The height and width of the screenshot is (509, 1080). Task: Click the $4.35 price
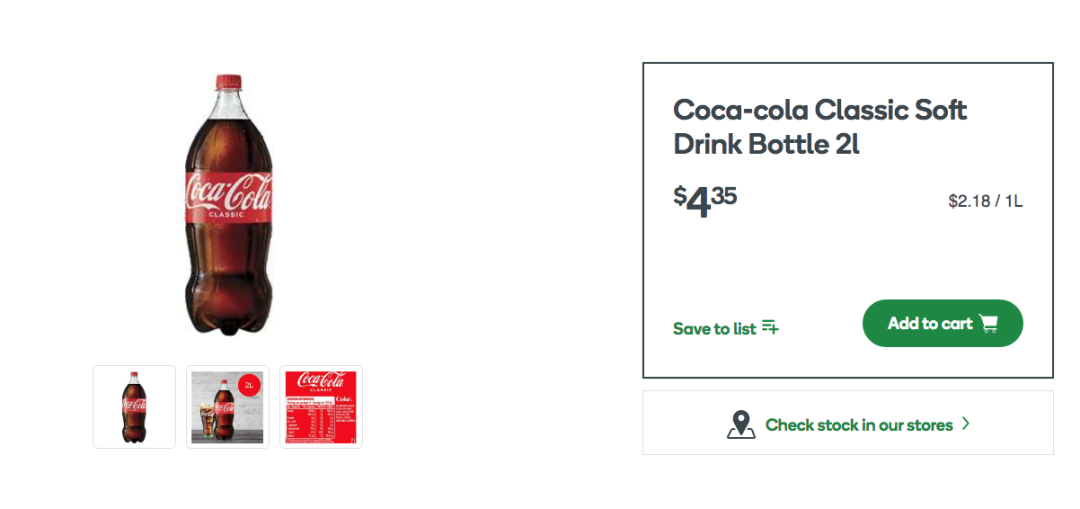(705, 202)
